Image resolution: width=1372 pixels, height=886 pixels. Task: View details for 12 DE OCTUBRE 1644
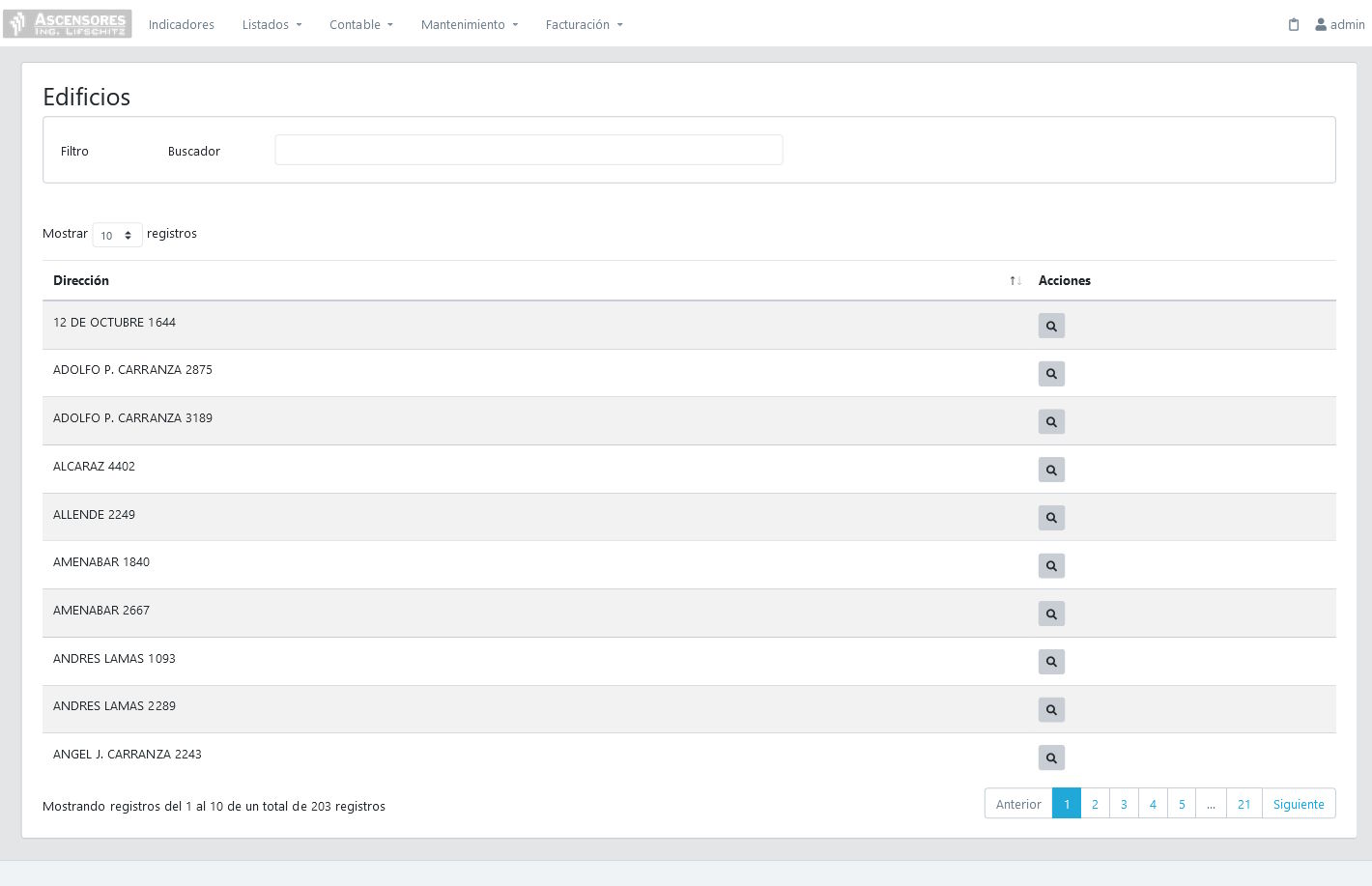point(1051,326)
